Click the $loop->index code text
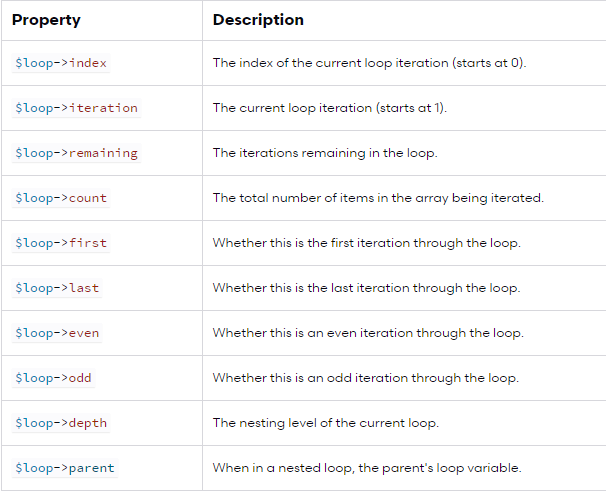606x492 pixels. tap(61, 63)
